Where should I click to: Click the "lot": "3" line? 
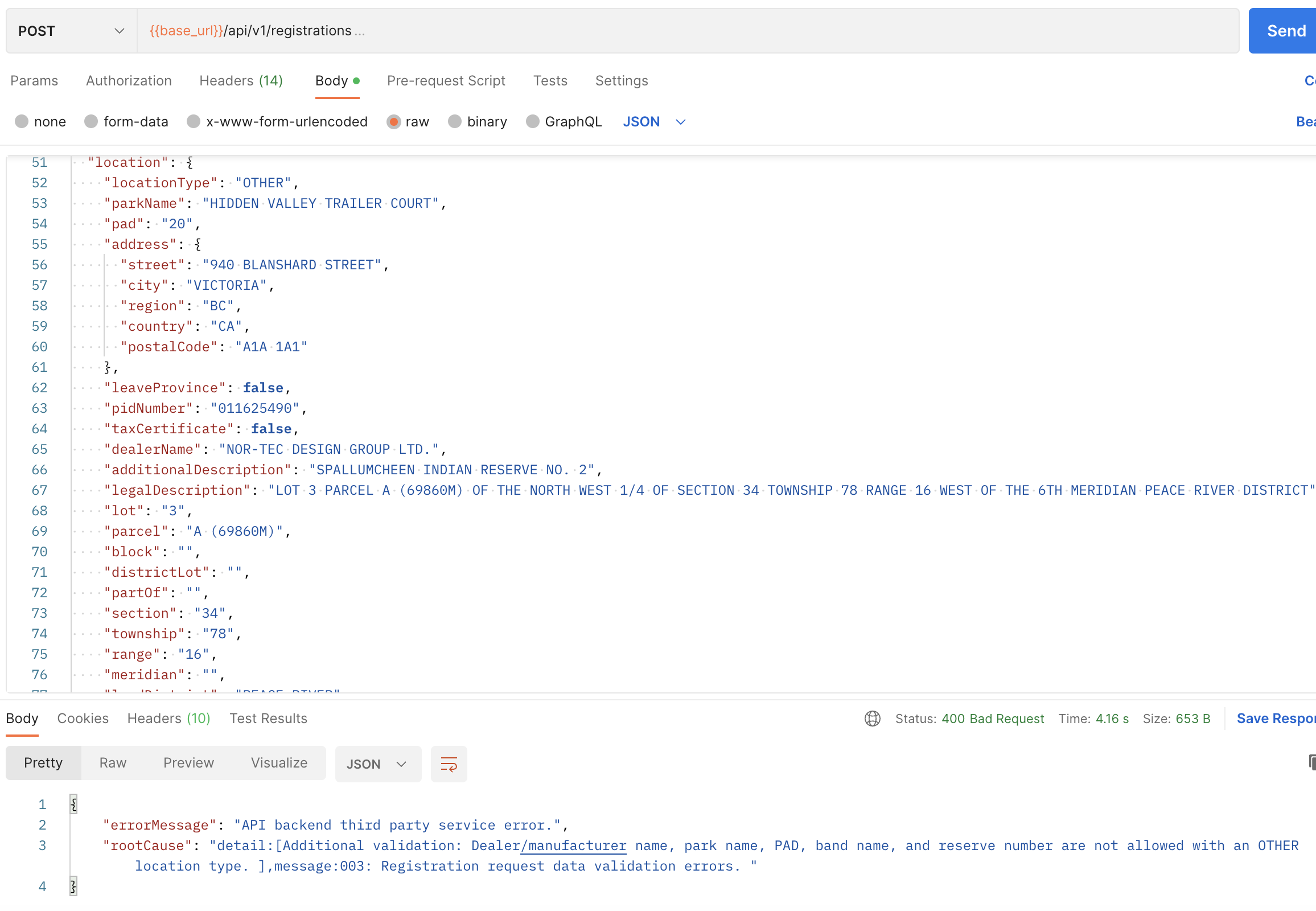pyautogui.click(x=149, y=511)
